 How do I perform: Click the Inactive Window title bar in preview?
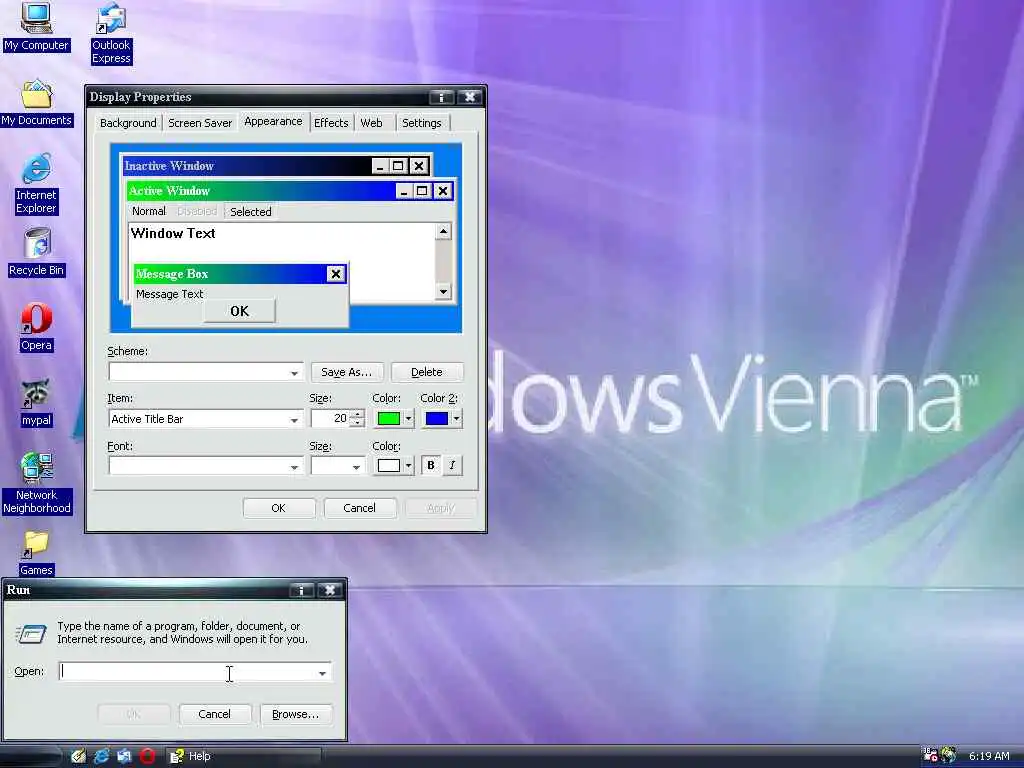(x=247, y=166)
